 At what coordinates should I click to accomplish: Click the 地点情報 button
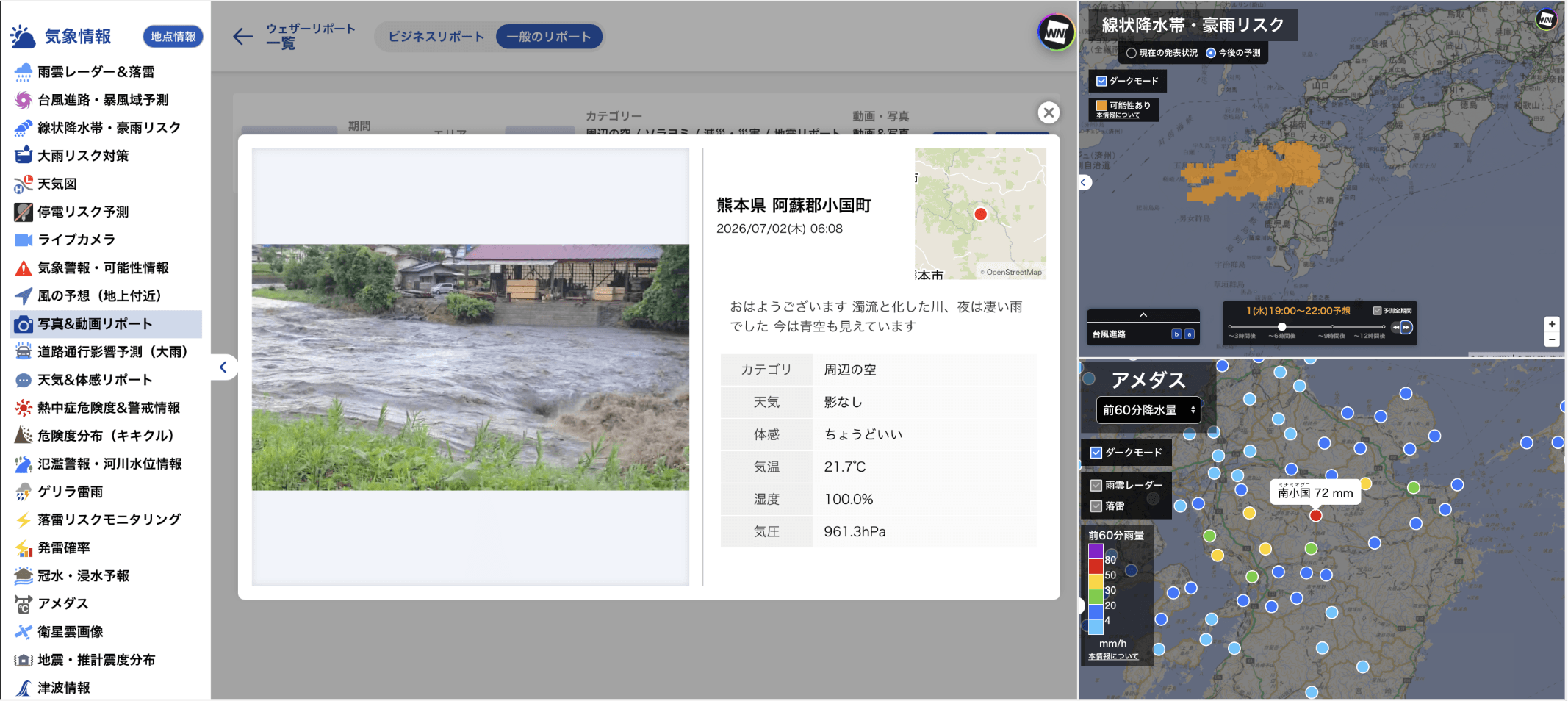(x=173, y=37)
